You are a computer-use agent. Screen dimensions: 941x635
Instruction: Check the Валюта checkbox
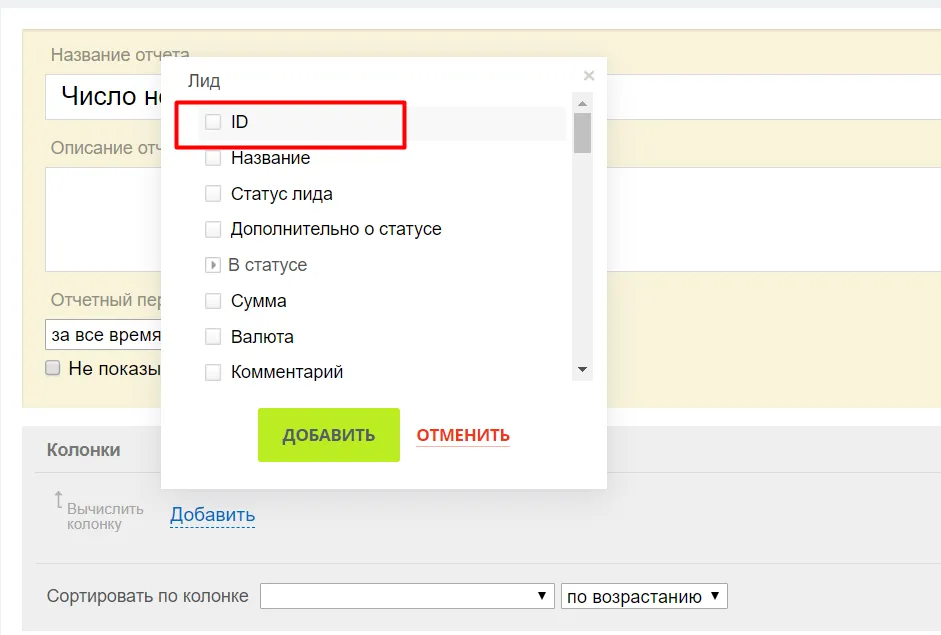tap(213, 337)
